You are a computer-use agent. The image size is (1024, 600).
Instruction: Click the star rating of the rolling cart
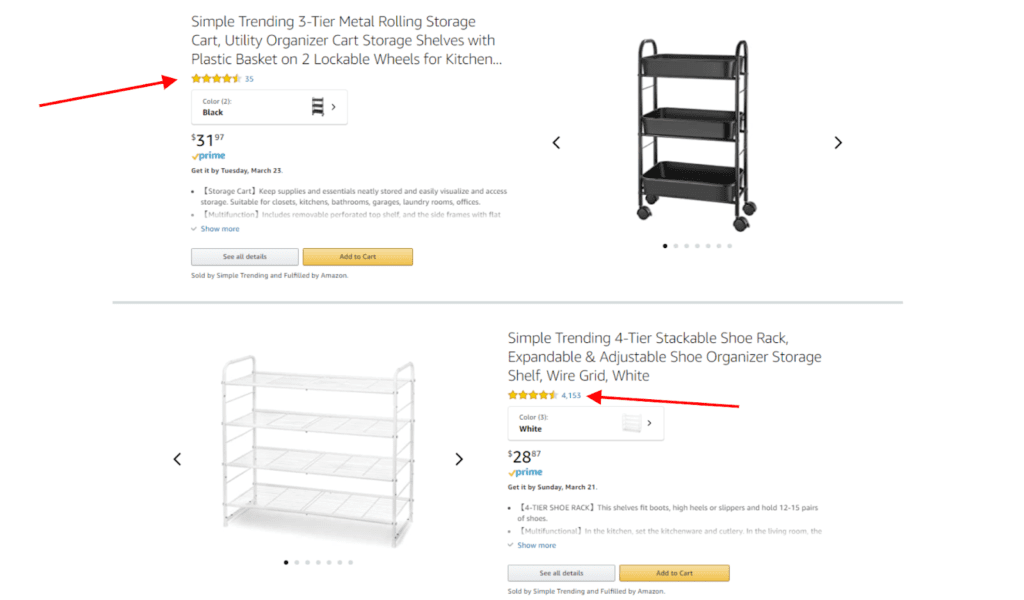pyautogui.click(x=213, y=78)
